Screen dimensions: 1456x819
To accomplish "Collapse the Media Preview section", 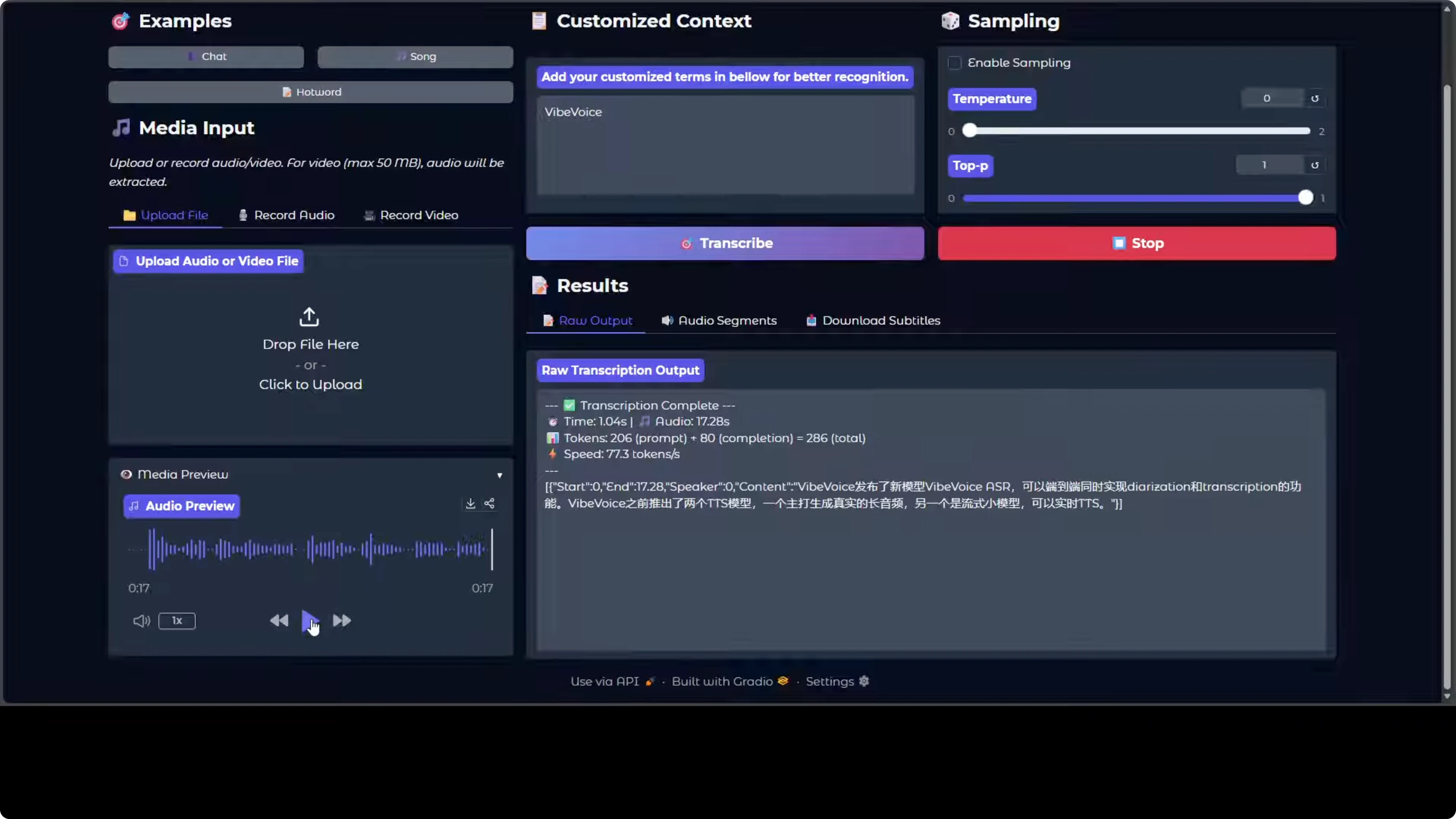I will [500, 475].
